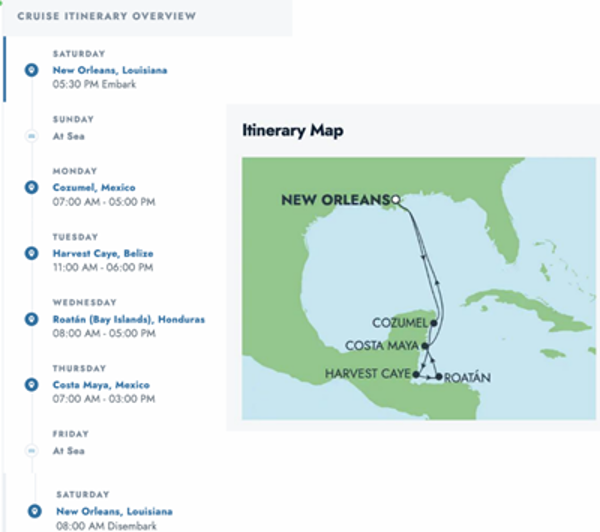Click the location pin beside Roatán, Honduras
The image size is (600, 532).
click(32, 319)
